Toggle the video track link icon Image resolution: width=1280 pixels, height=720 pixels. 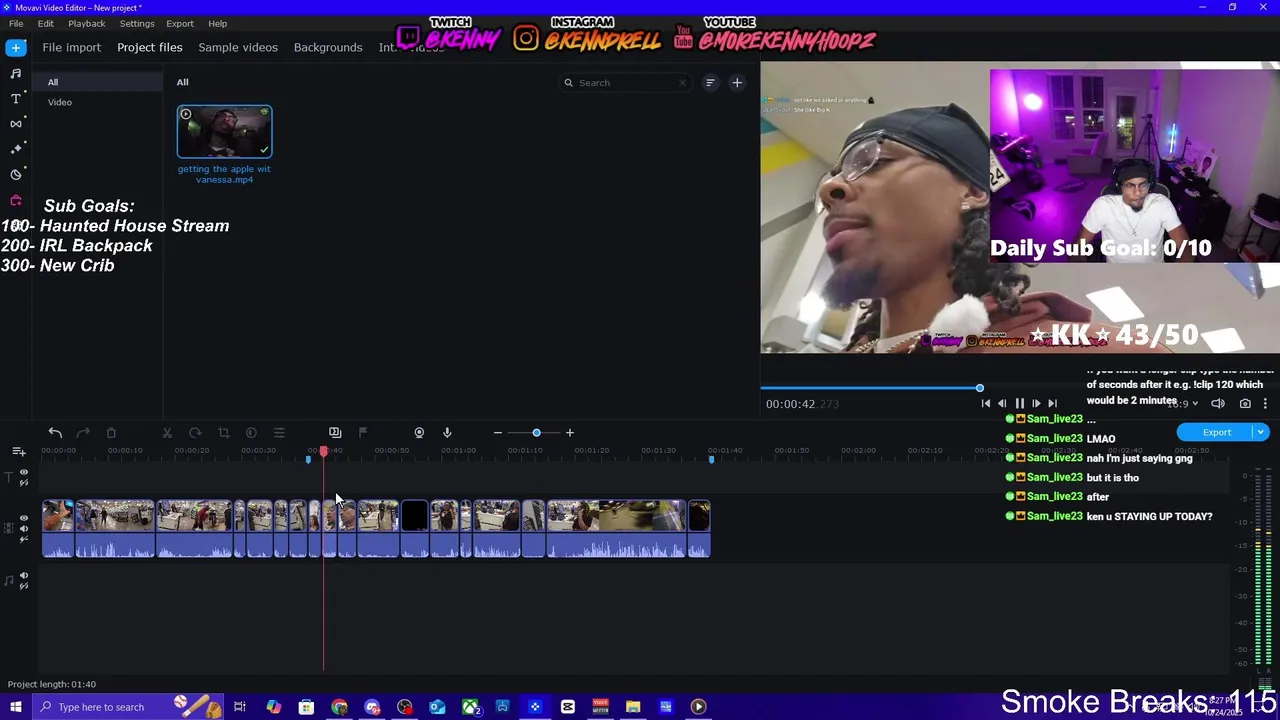coord(24,540)
